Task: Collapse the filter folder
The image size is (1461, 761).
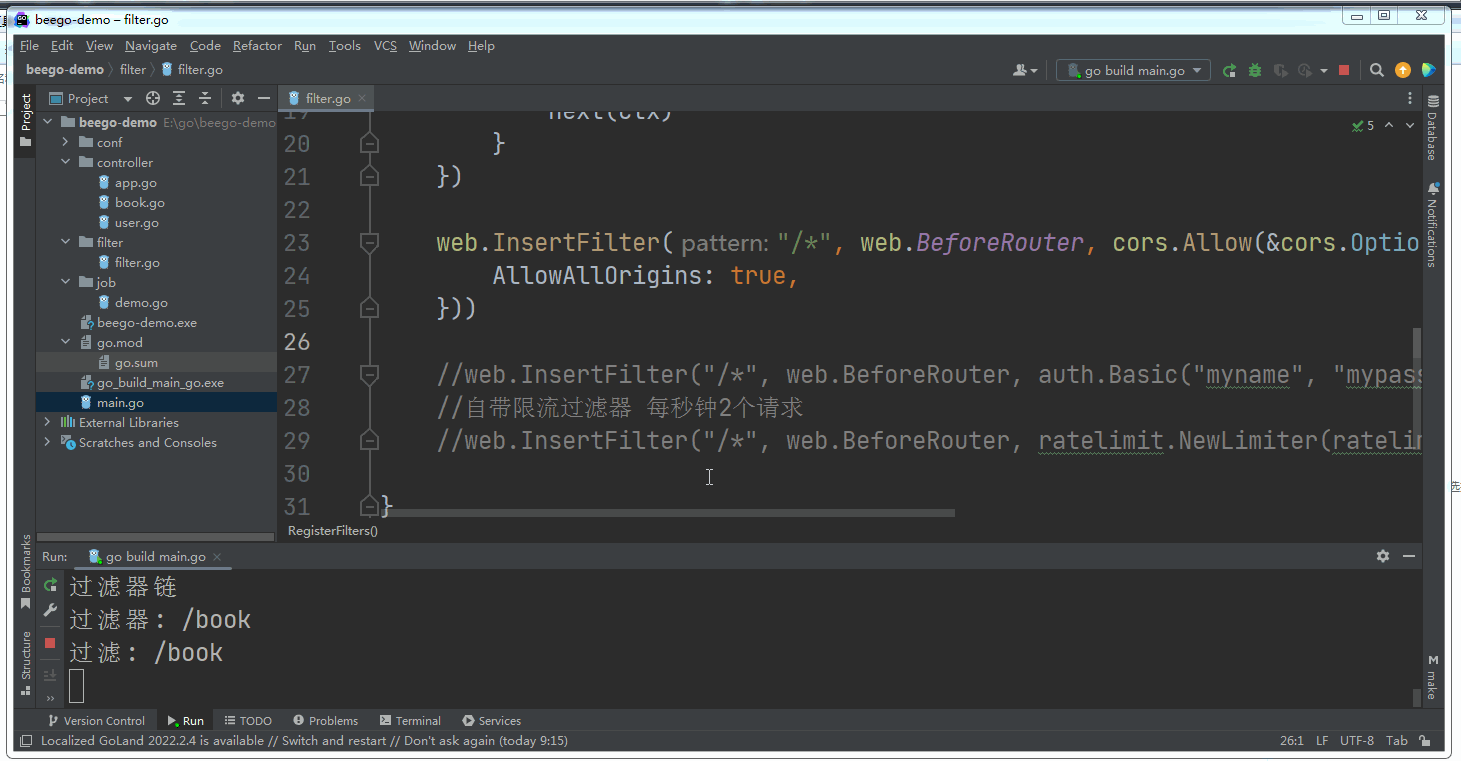Action: [x=65, y=242]
